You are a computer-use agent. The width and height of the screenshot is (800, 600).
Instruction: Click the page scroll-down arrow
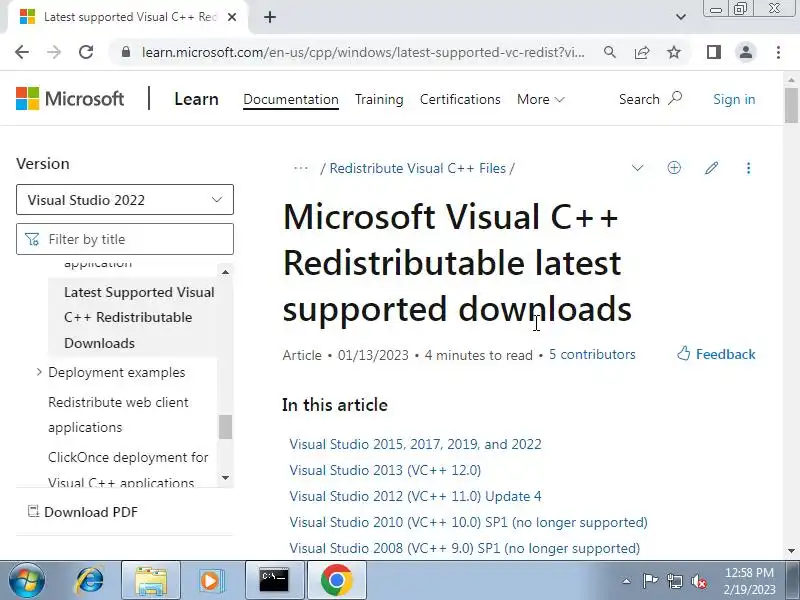[x=791, y=551]
